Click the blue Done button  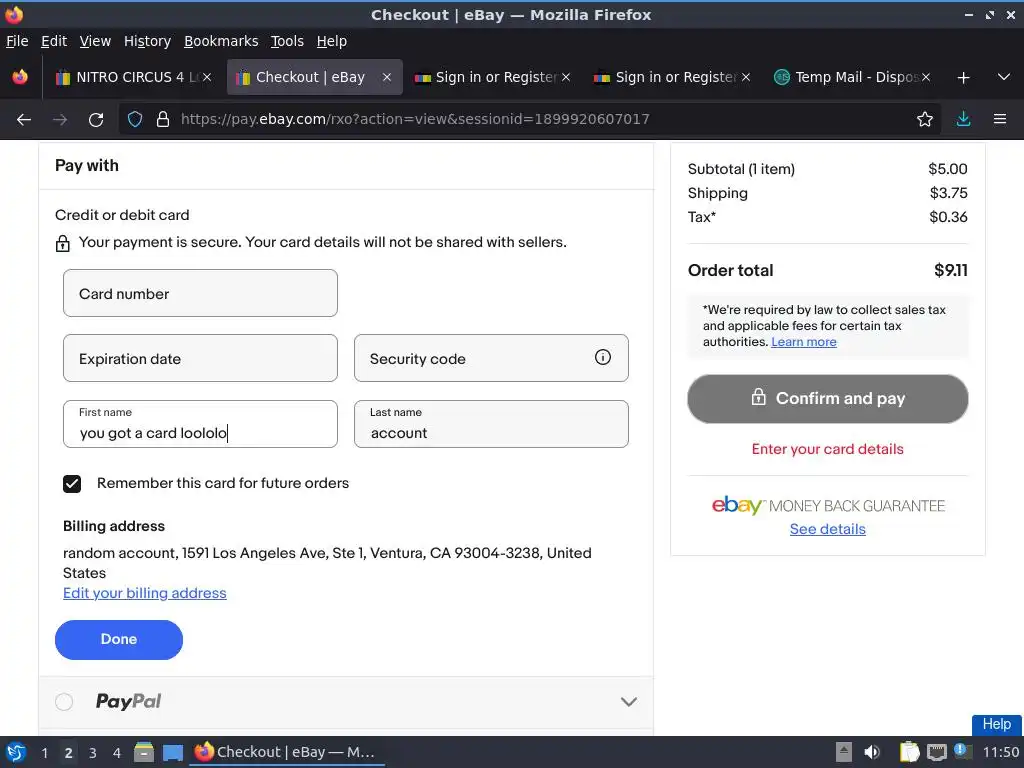pos(119,639)
